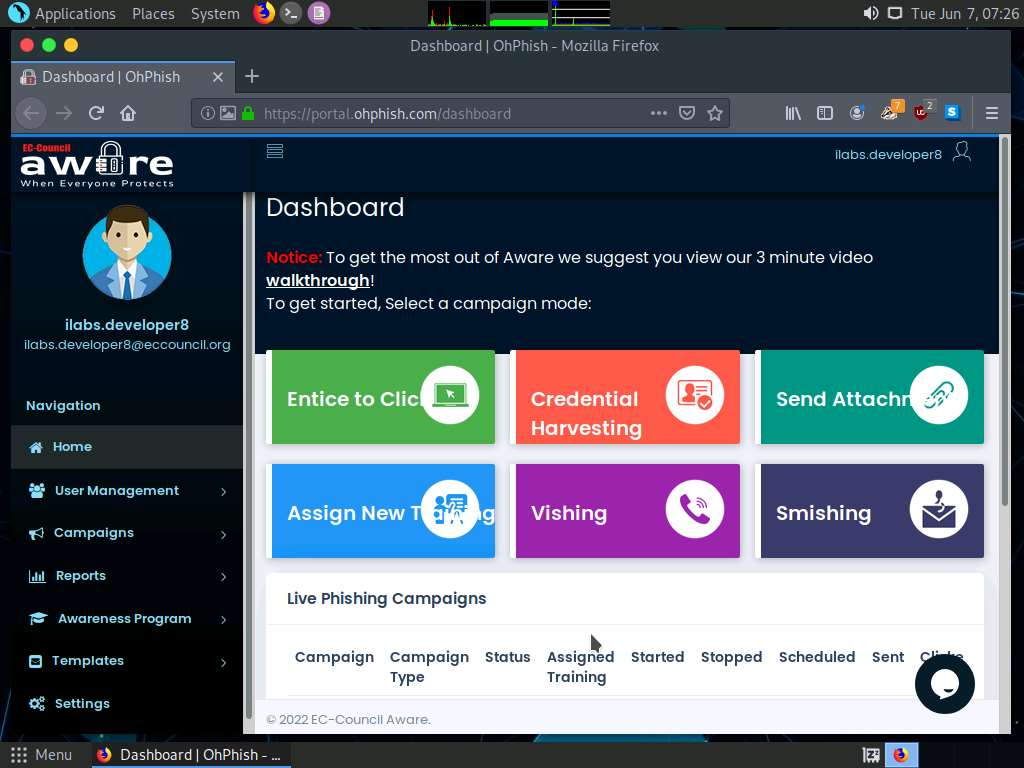The height and width of the screenshot is (768, 1024).
Task: Open the live chat bubble
Action: [944, 684]
